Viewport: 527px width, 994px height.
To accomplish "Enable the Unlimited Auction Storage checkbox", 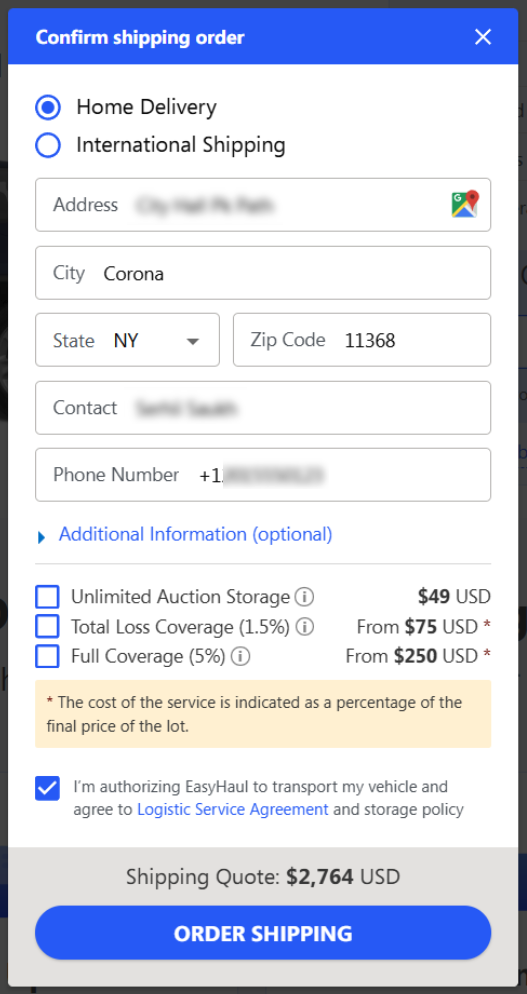I will (x=48, y=597).
